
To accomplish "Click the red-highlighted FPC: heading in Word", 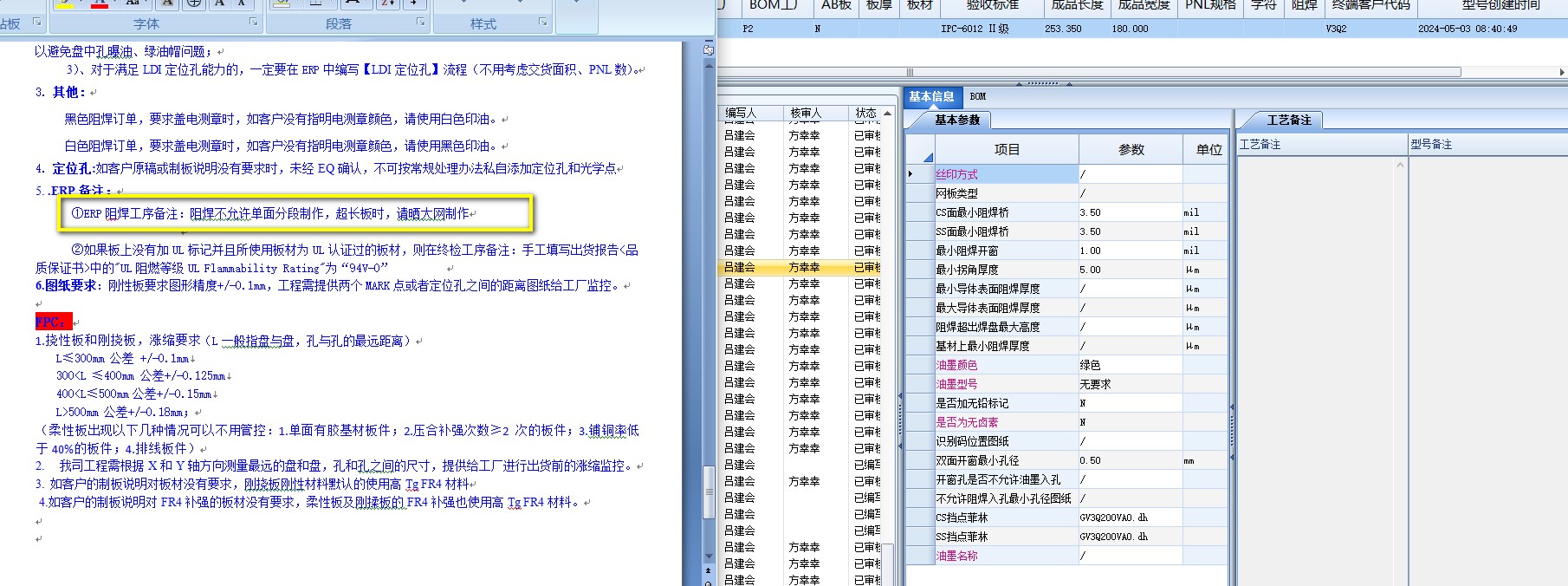I will coord(53,322).
